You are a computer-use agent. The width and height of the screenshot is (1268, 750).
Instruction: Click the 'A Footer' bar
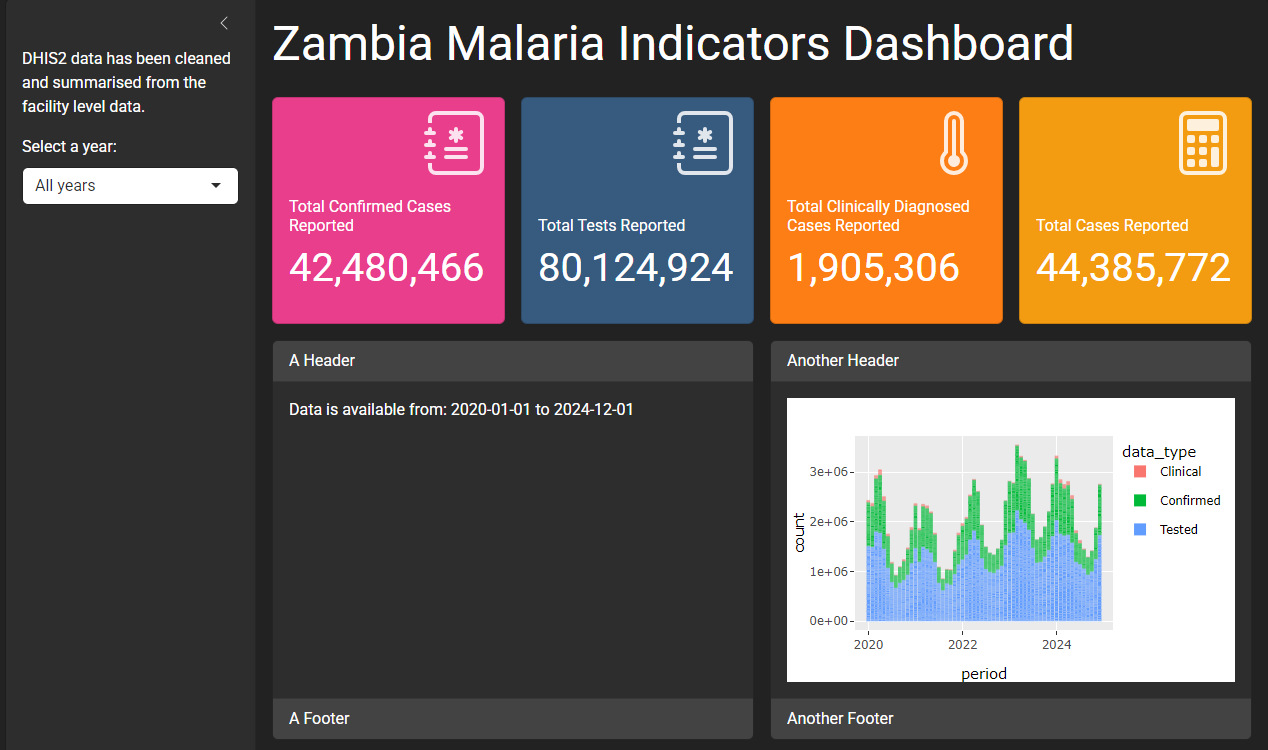pos(512,719)
